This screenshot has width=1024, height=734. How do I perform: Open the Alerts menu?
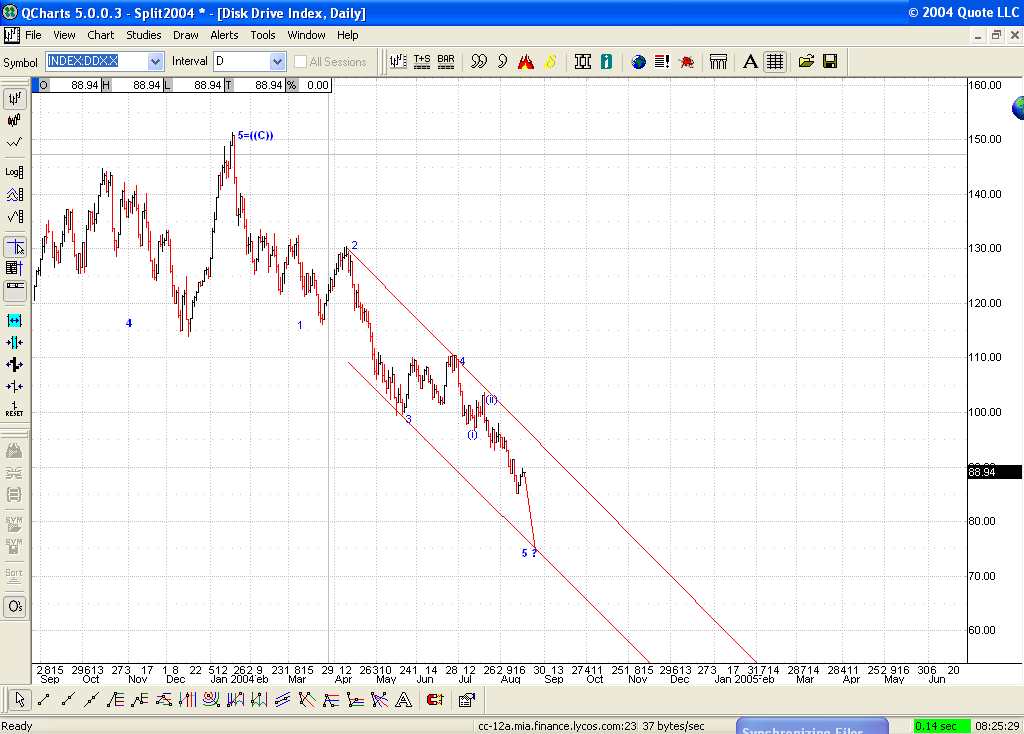pyautogui.click(x=224, y=35)
